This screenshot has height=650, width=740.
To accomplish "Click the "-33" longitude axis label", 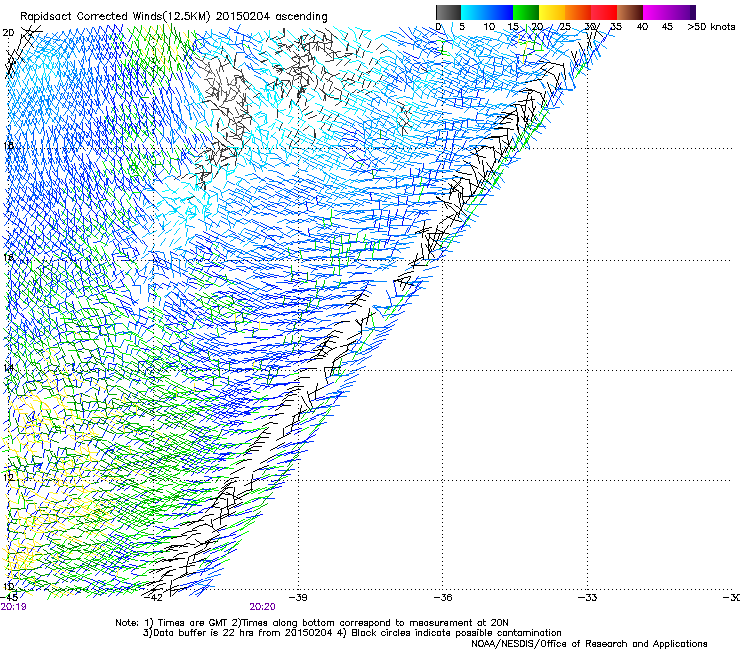I will (588, 598).
